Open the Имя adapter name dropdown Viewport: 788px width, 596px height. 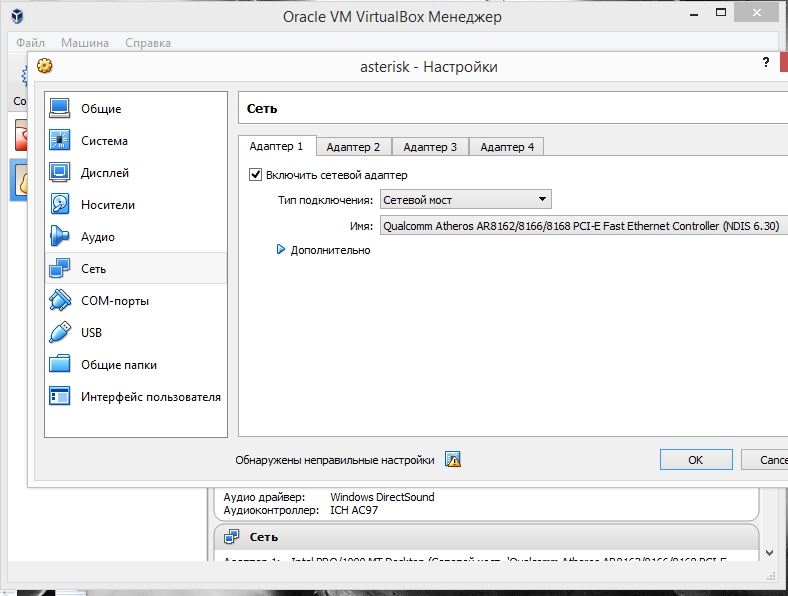point(583,226)
